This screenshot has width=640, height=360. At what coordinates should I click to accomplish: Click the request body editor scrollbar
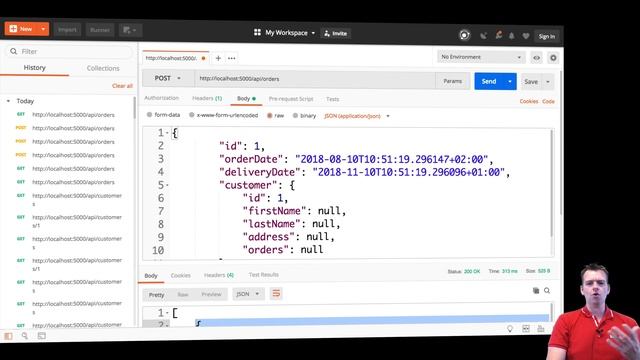click(552, 183)
